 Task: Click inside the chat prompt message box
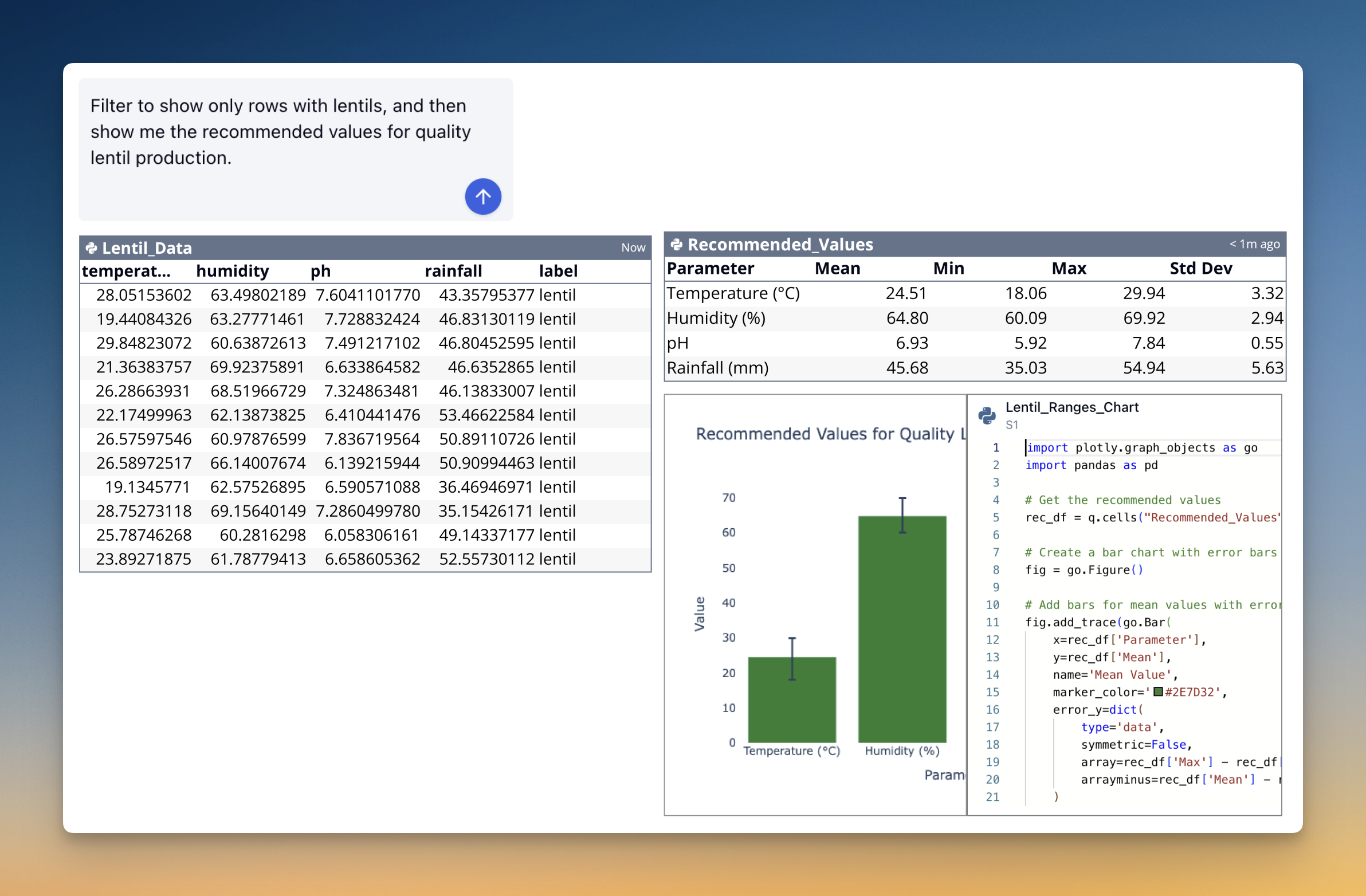(x=280, y=131)
